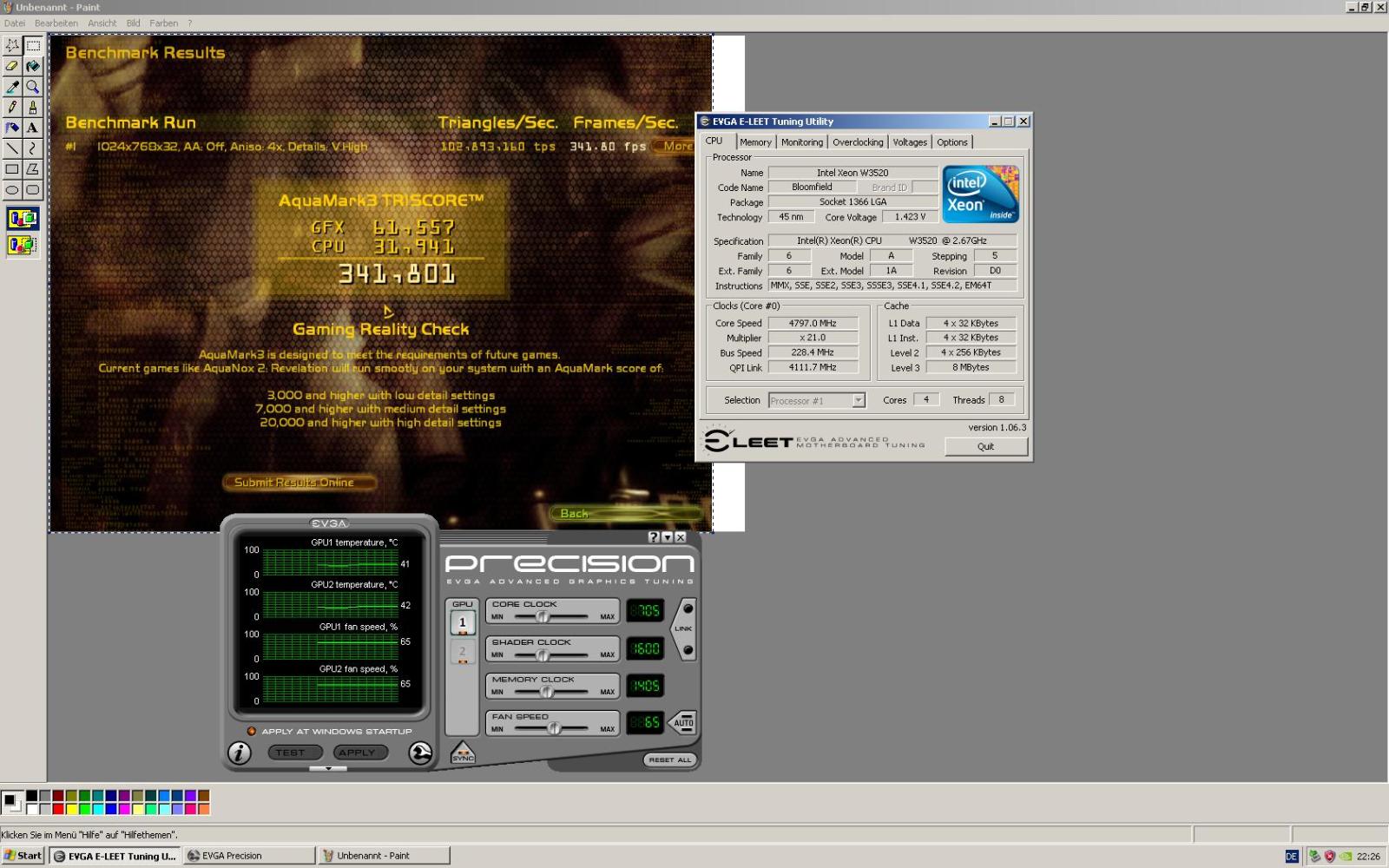Click the Quit button in E-LEET

(x=986, y=446)
